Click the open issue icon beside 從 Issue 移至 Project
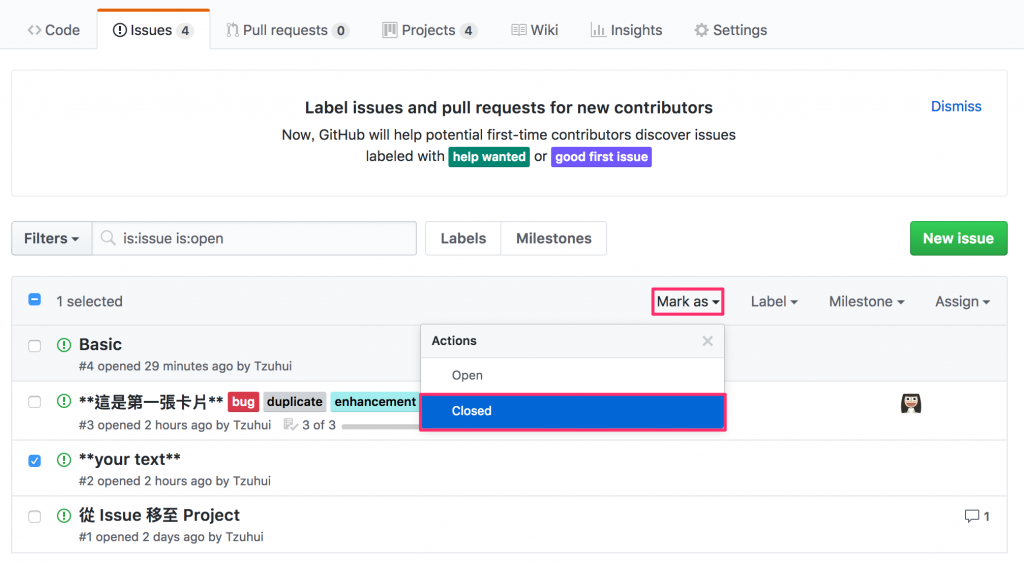Image resolution: width=1024 pixels, height=564 pixels. click(64, 516)
